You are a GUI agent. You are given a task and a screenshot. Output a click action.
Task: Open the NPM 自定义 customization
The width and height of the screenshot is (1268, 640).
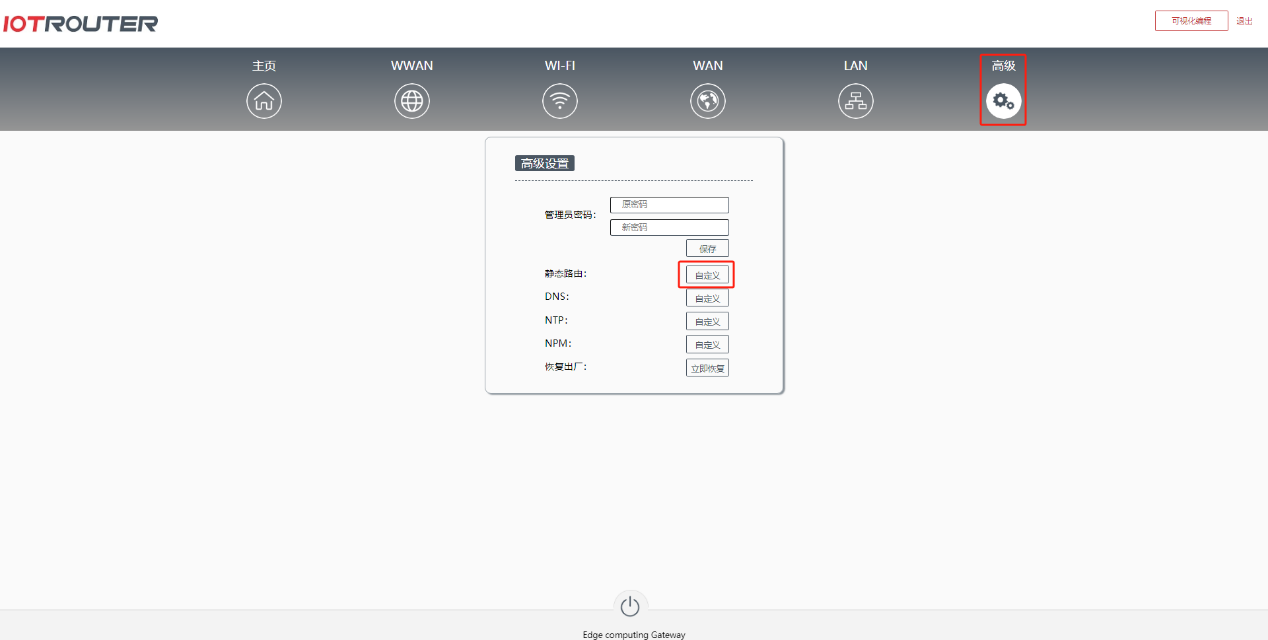pyautogui.click(x=707, y=343)
